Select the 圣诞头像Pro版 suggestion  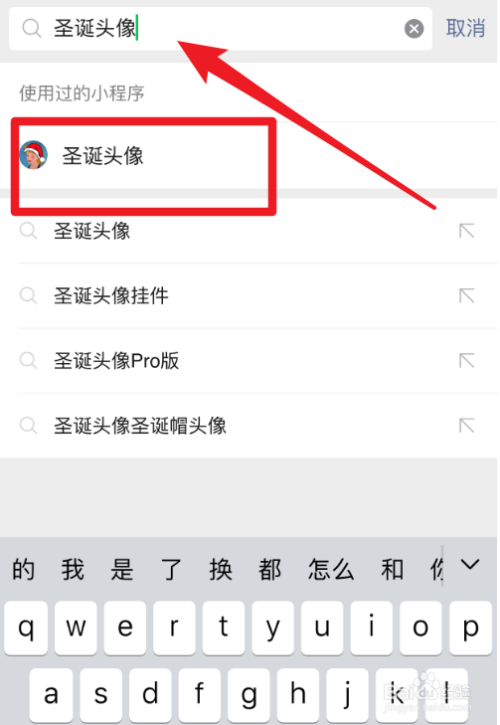(250, 361)
